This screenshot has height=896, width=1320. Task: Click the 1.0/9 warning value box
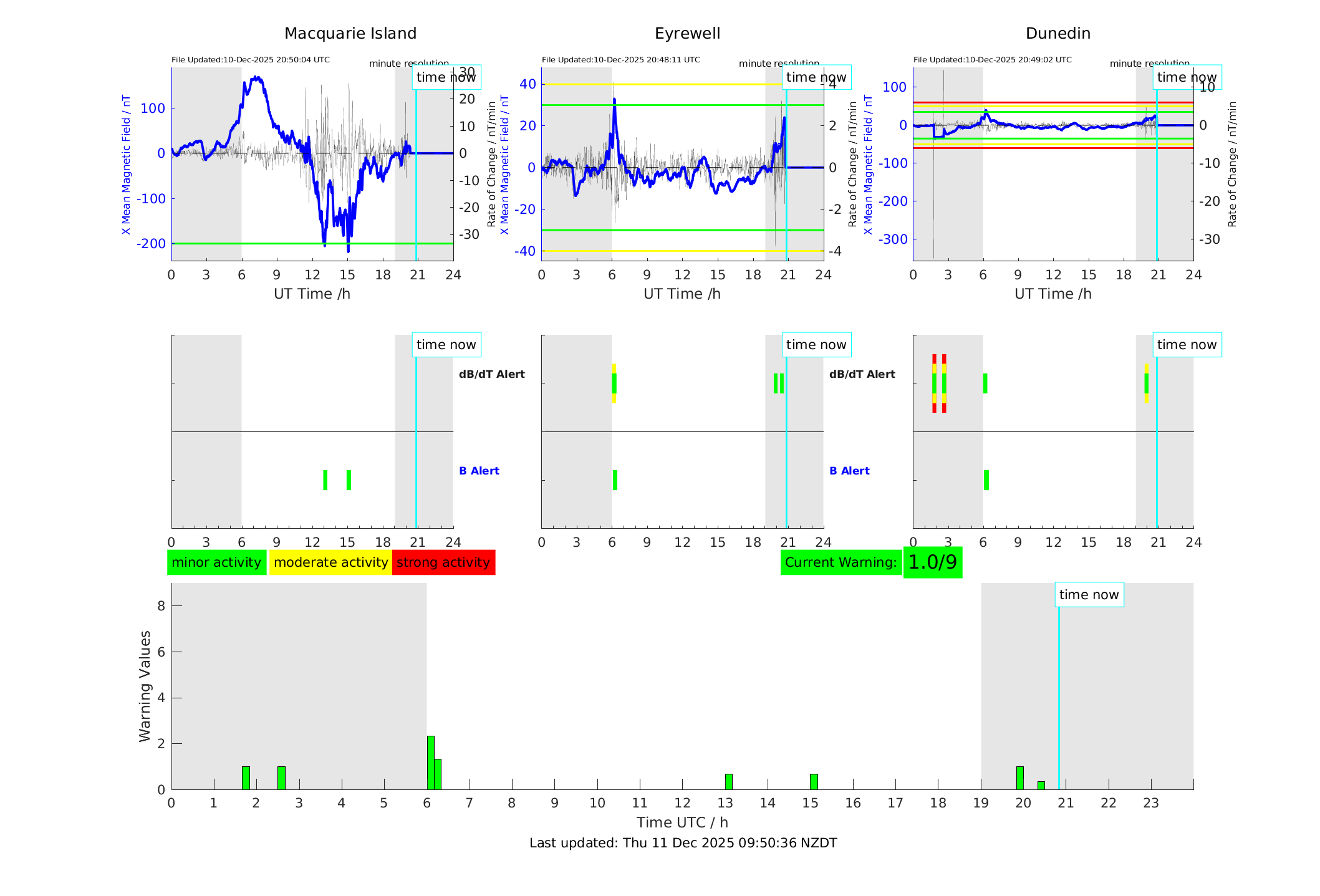pyautogui.click(x=932, y=562)
